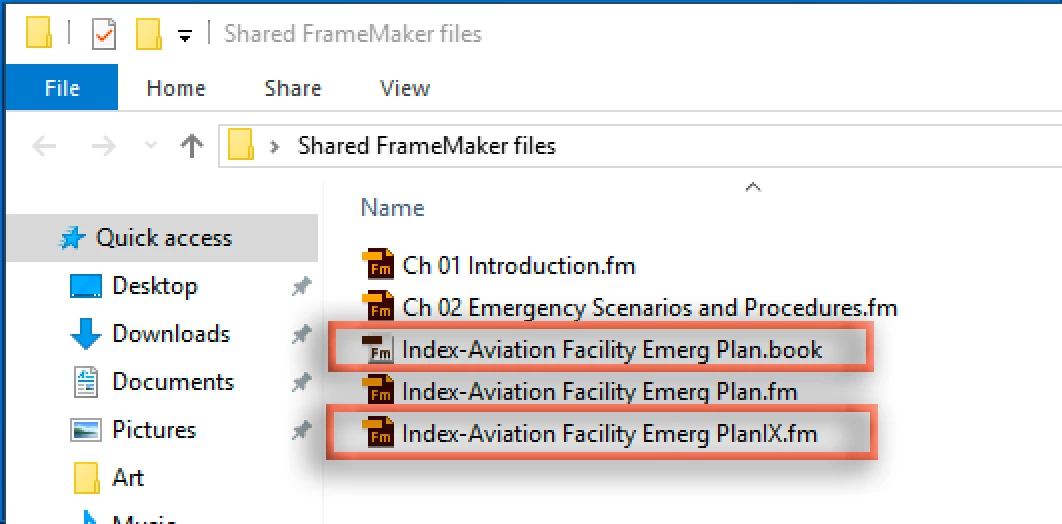Click the Fm icon of Ch 01 Introduction.fm
1062x524 pixels.
pos(378,264)
